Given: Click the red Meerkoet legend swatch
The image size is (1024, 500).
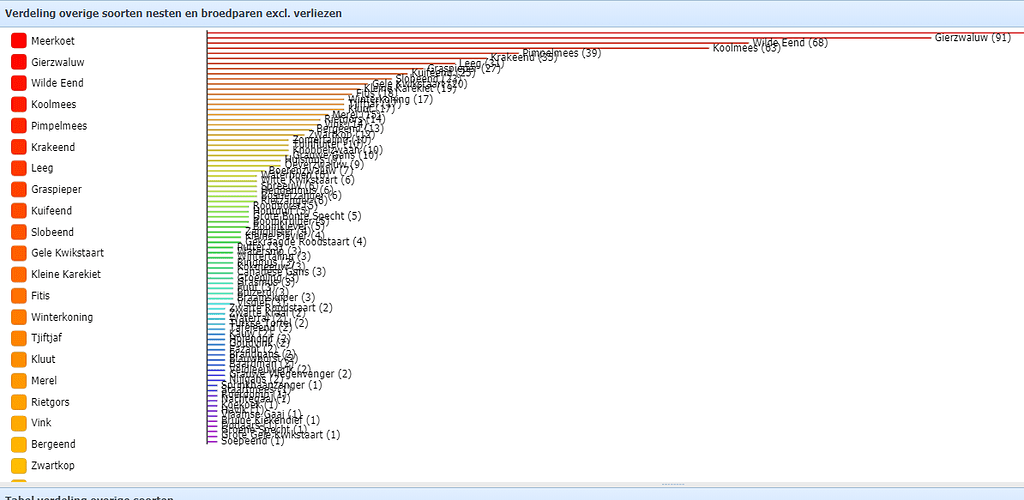Looking at the screenshot, I should 18,41.
